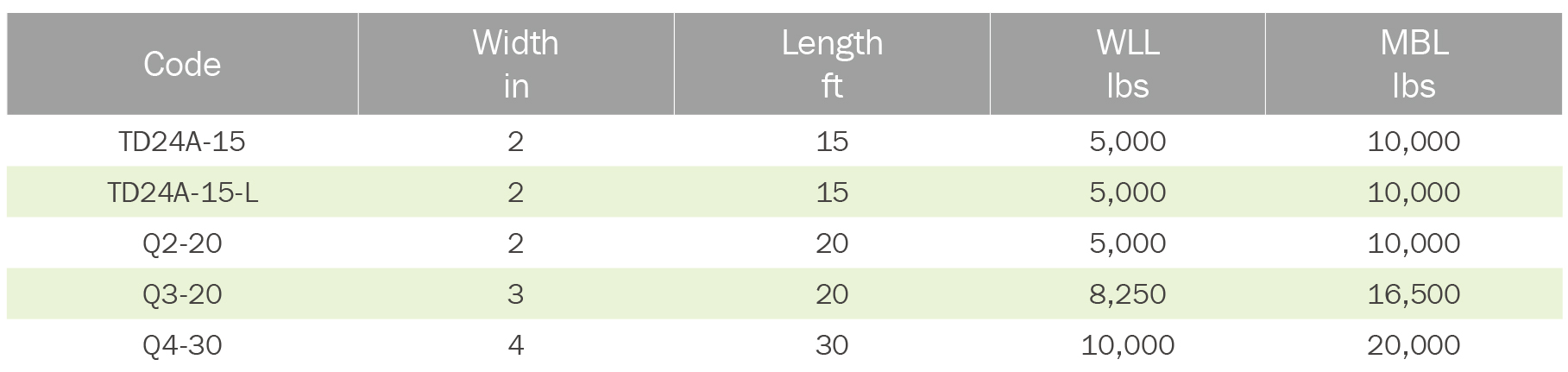Click the Code column header
The height and width of the screenshot is (372, 1568).
coord(182,65)
